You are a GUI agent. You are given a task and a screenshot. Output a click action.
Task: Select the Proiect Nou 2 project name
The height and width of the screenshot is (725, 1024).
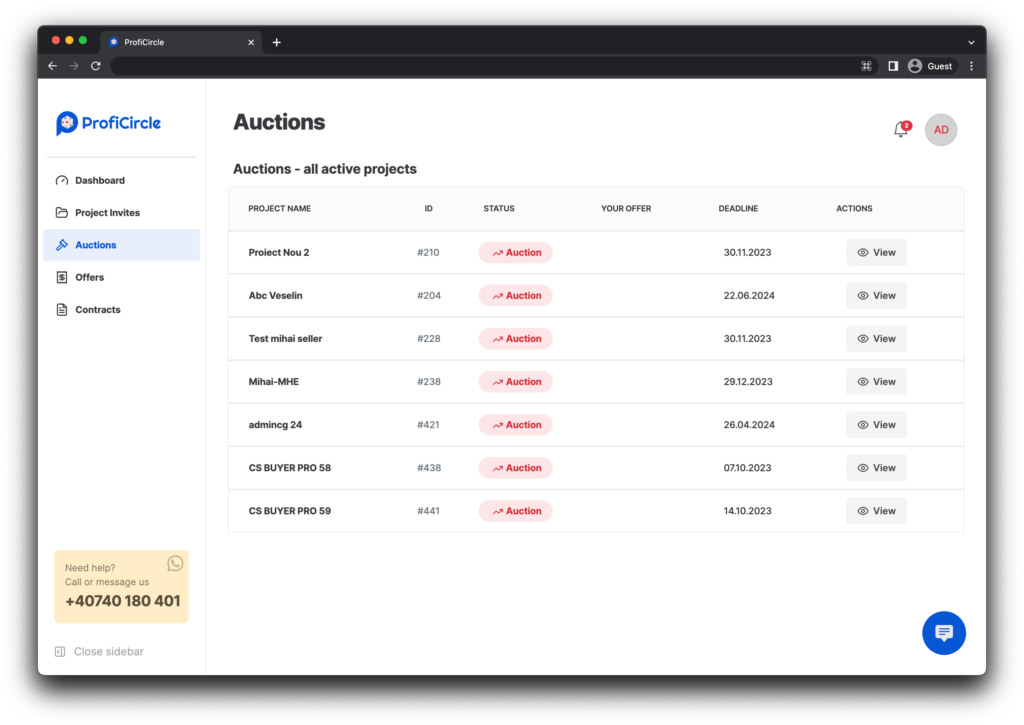[279, 252]
